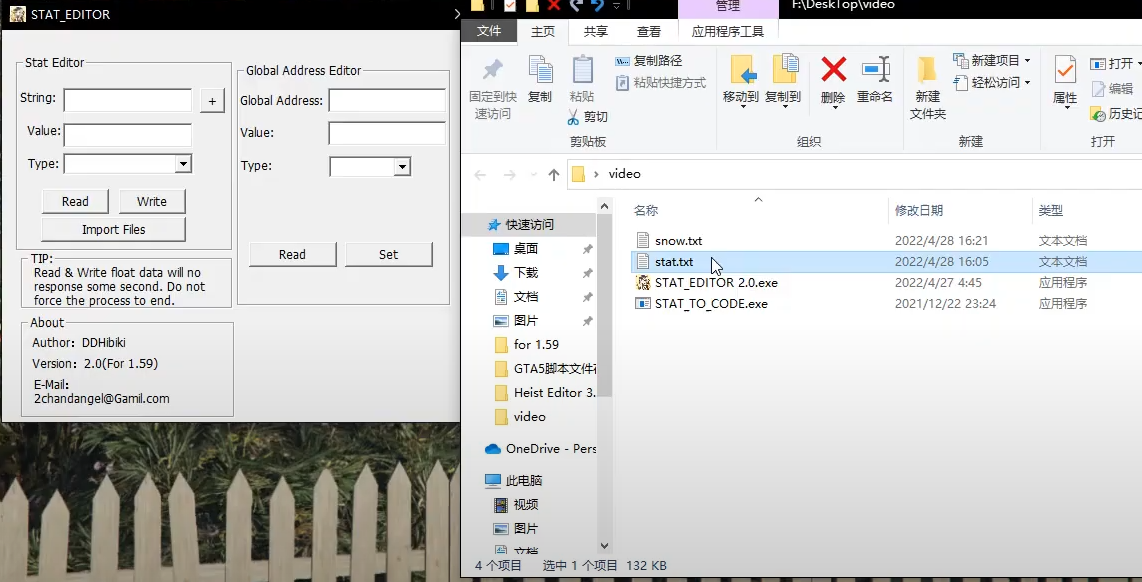Select STAT_EDITOR 2.0.exe file
The image size is (1142, 582).
[x=716, y=283]
